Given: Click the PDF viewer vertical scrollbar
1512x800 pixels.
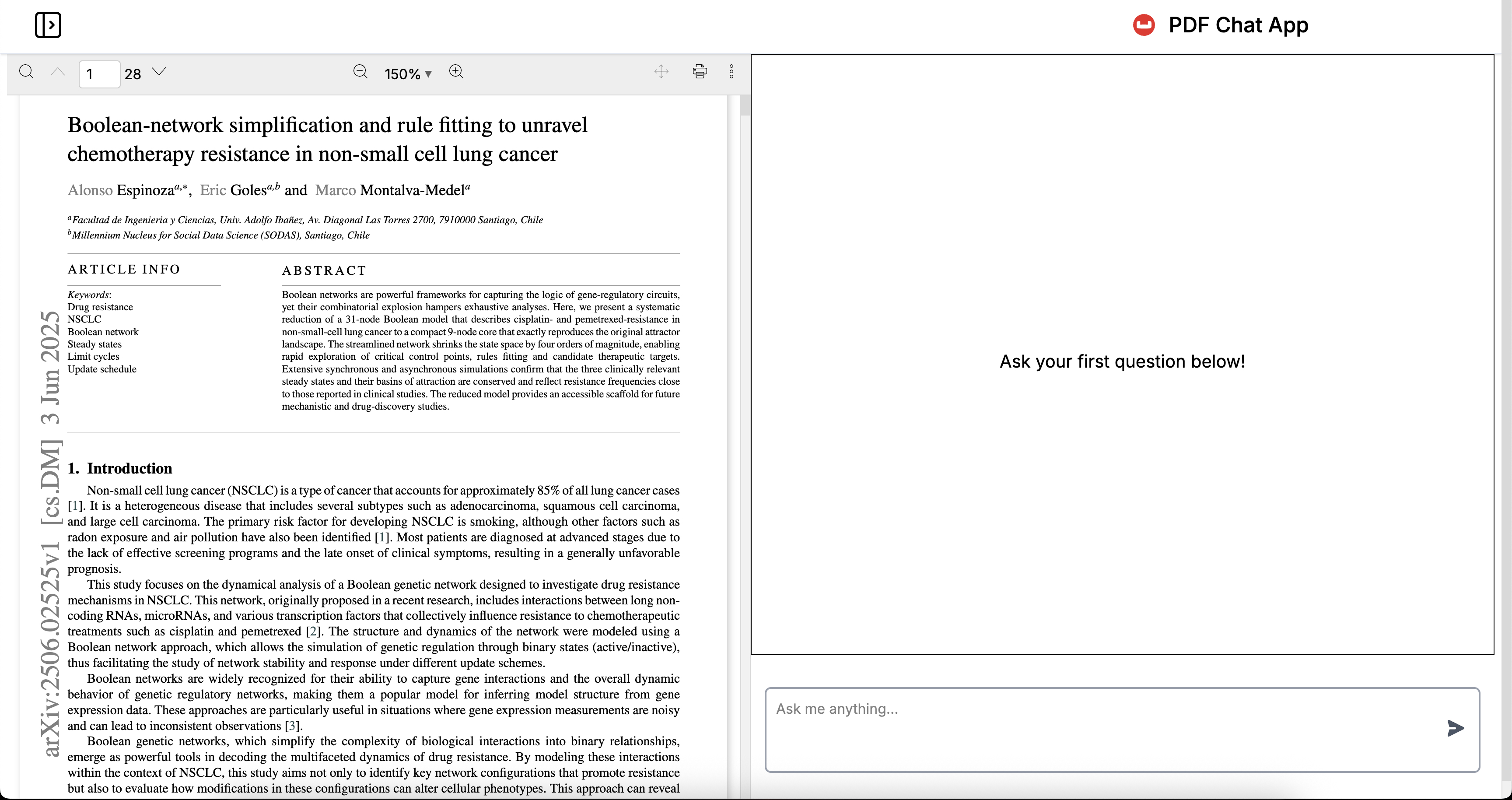Looking at the screenshot, I should tap(745, 105).
